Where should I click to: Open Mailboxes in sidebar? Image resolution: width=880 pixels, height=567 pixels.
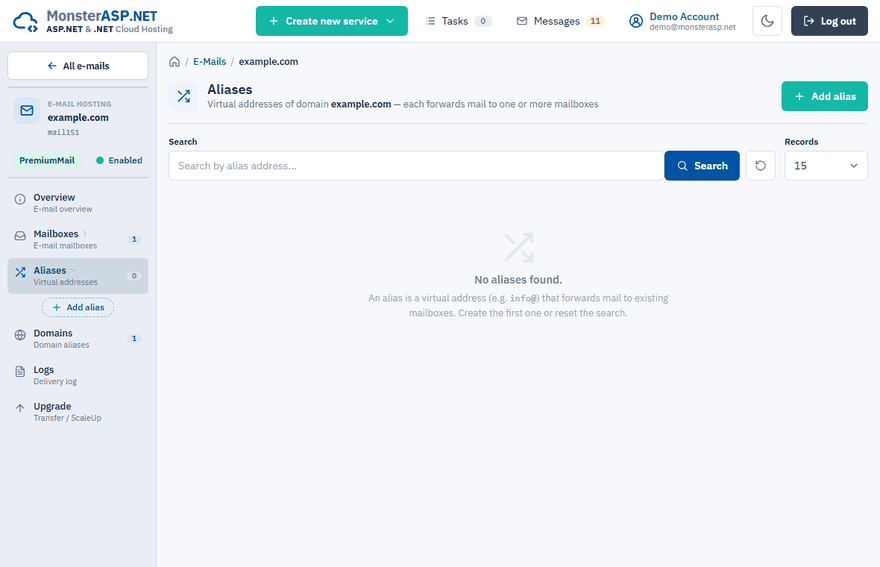[78, 239]
